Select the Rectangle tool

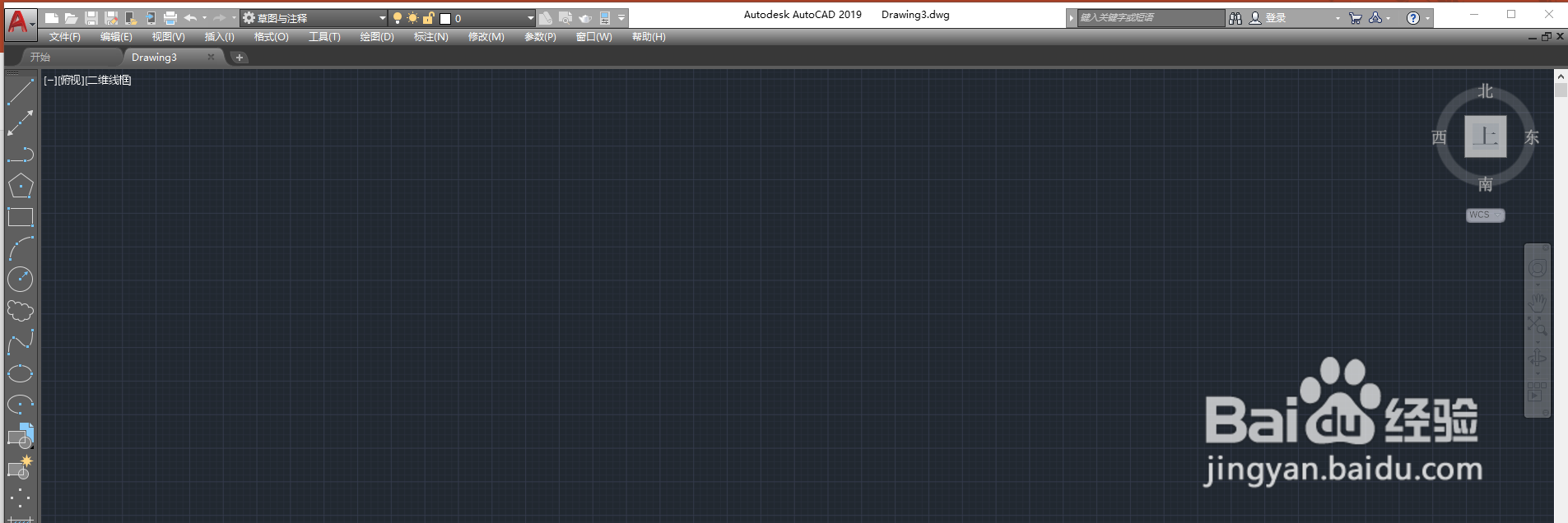click(x=21, y=217)
